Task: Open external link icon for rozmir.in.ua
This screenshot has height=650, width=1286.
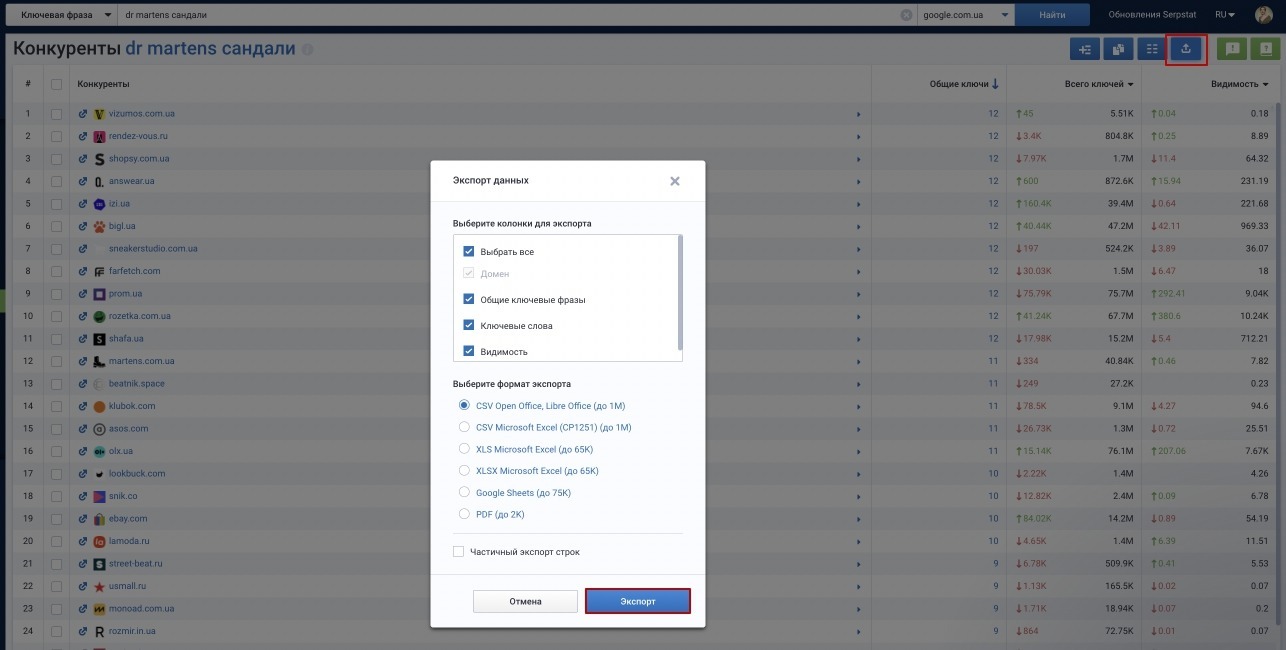Action: click(x=83, y=631)
